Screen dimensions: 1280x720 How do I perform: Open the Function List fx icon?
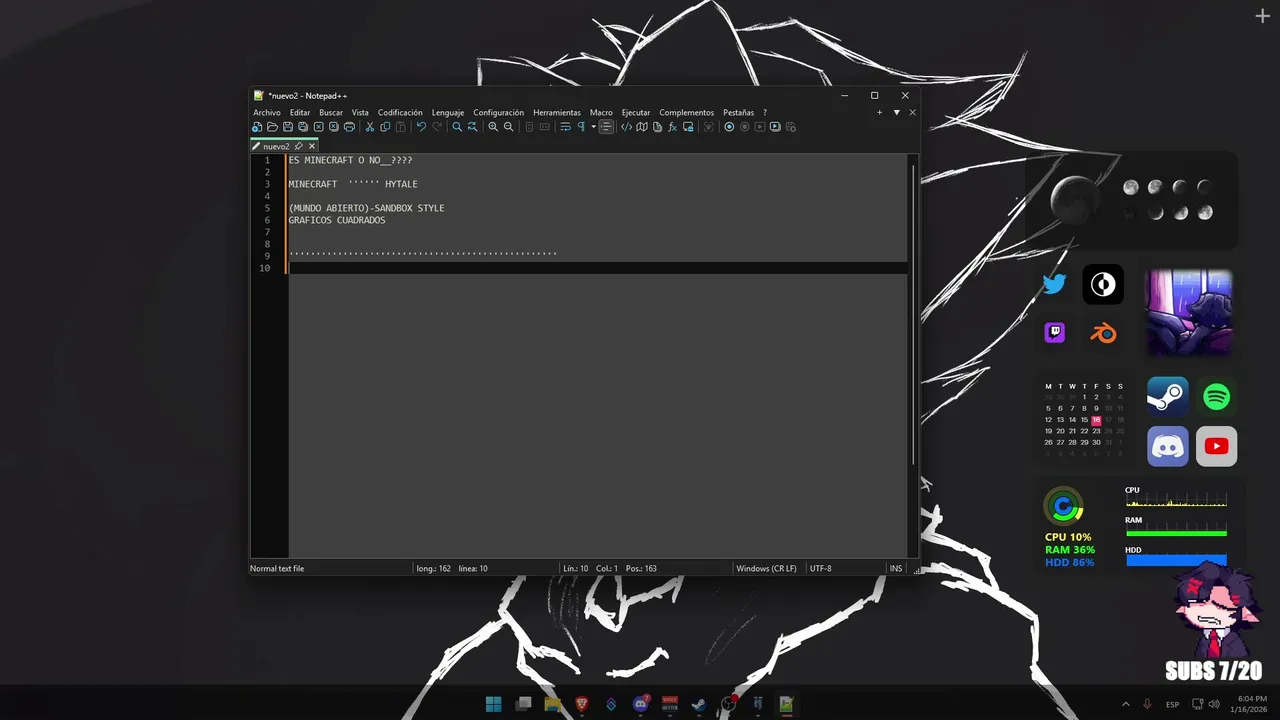click(673, 127)
